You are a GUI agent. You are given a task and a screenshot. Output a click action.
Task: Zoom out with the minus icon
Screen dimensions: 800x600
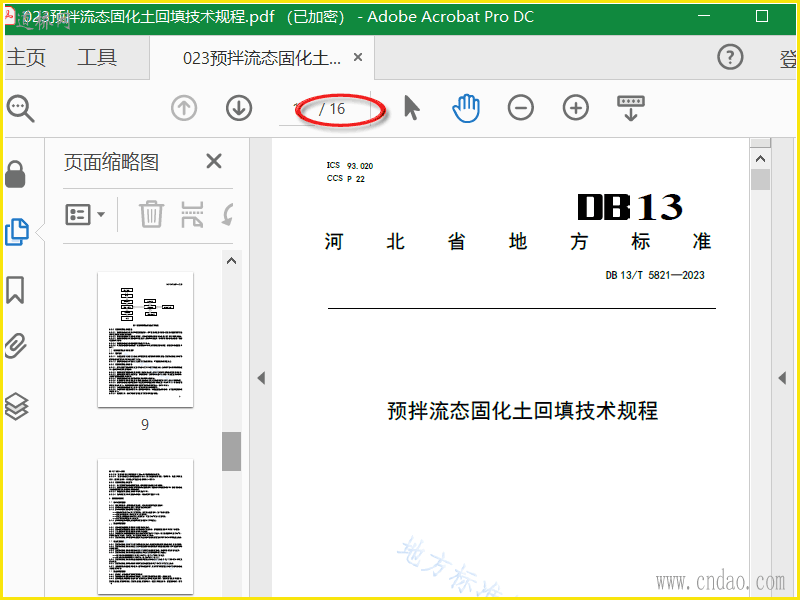point(521,108)
